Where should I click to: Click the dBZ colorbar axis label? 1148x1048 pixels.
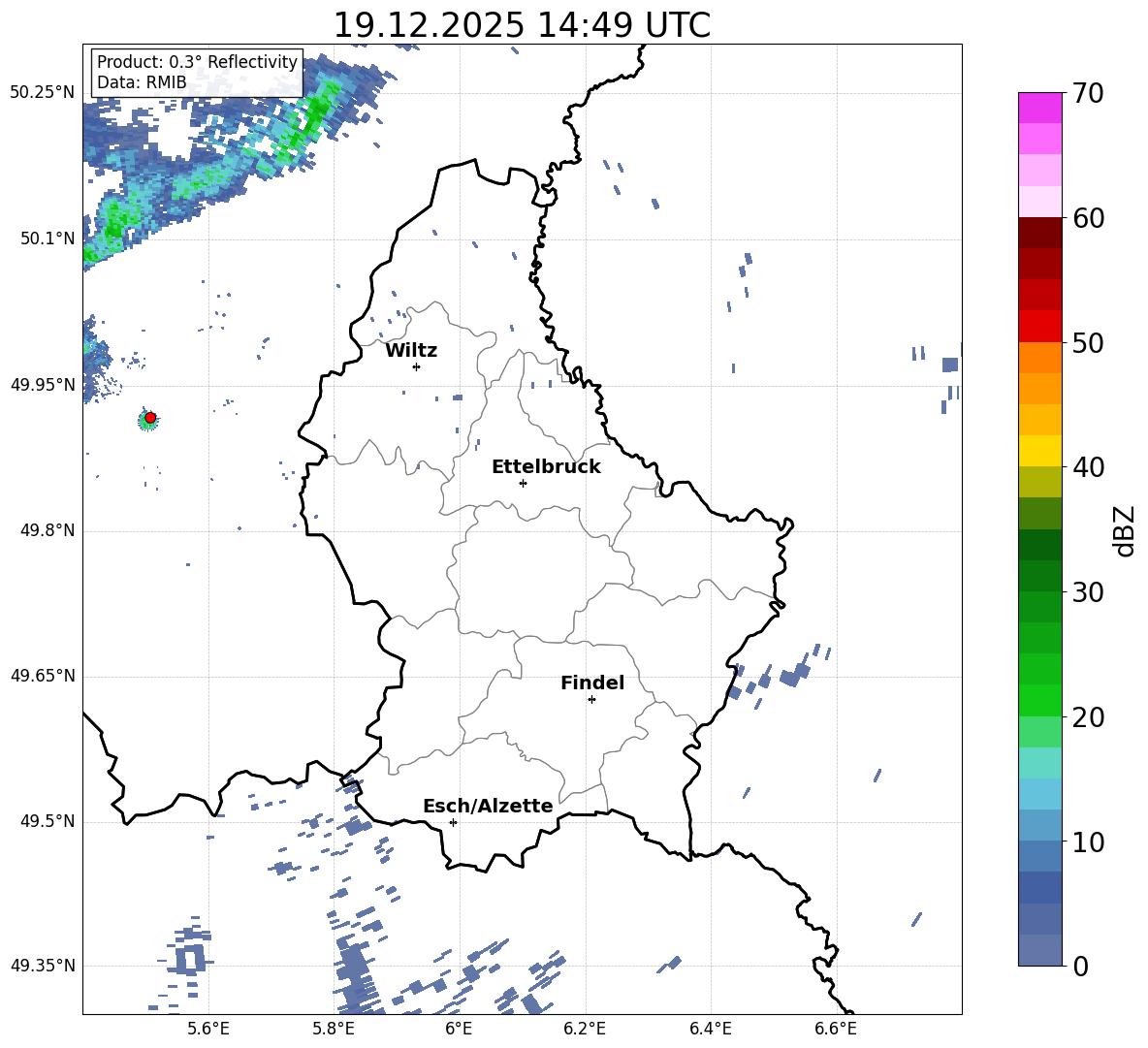point(1126,530)
